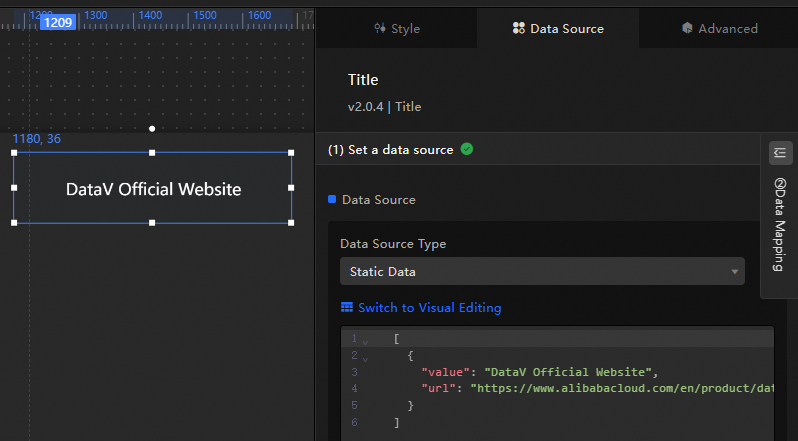798x441 pixels.
Task: Click the bottom-right resize handle of the widget
Action: 291,222
